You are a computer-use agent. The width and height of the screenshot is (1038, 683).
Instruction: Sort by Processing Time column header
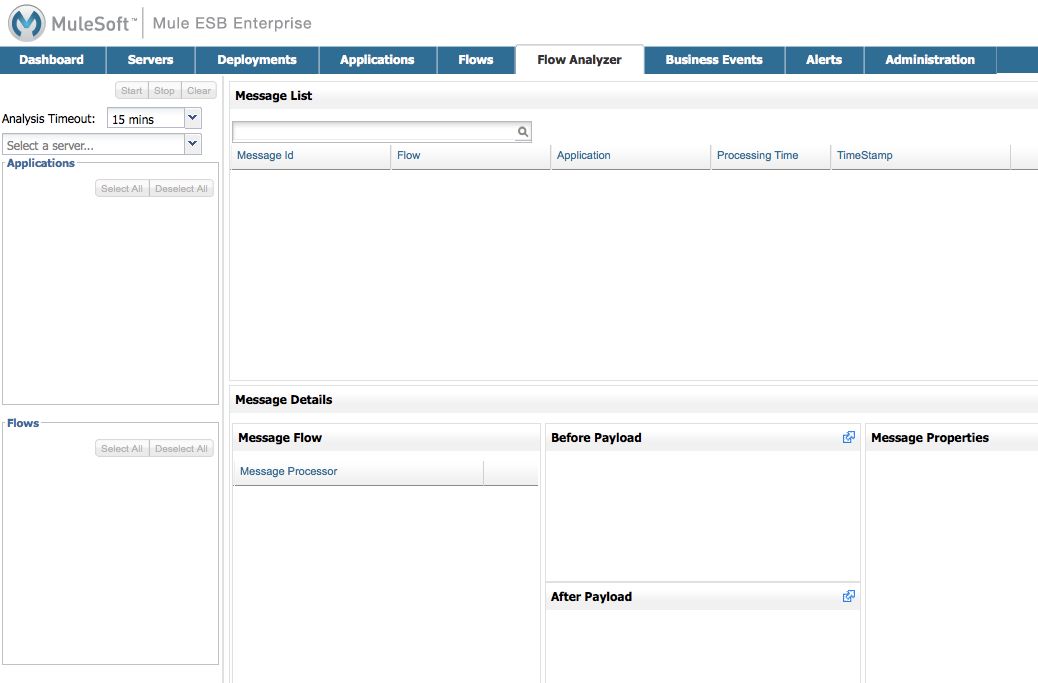757,156
